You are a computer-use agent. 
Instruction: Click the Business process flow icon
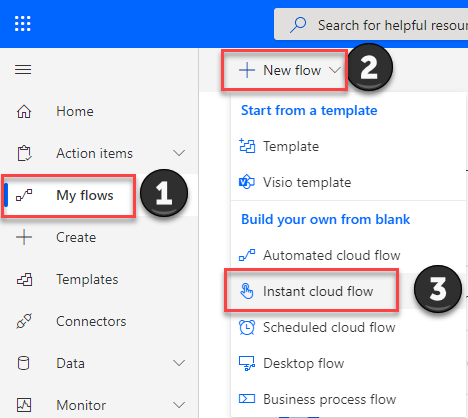[247, 399]
